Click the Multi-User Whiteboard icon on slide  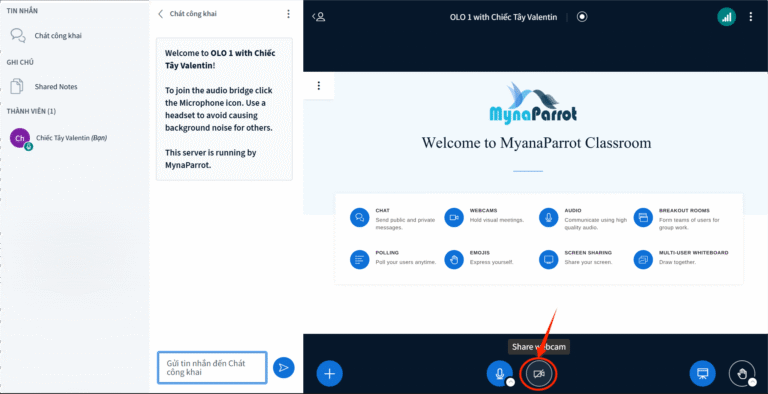pos(643,259)
